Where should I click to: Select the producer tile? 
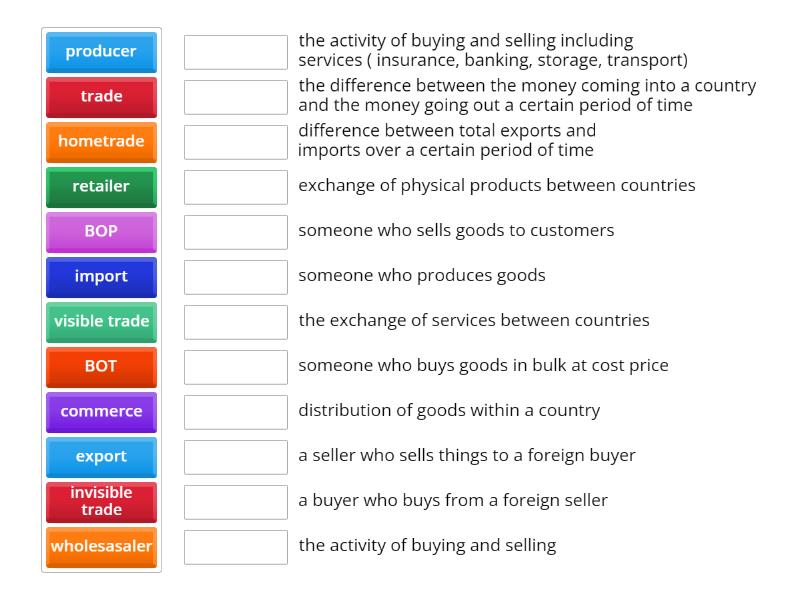tap(101, 52)
